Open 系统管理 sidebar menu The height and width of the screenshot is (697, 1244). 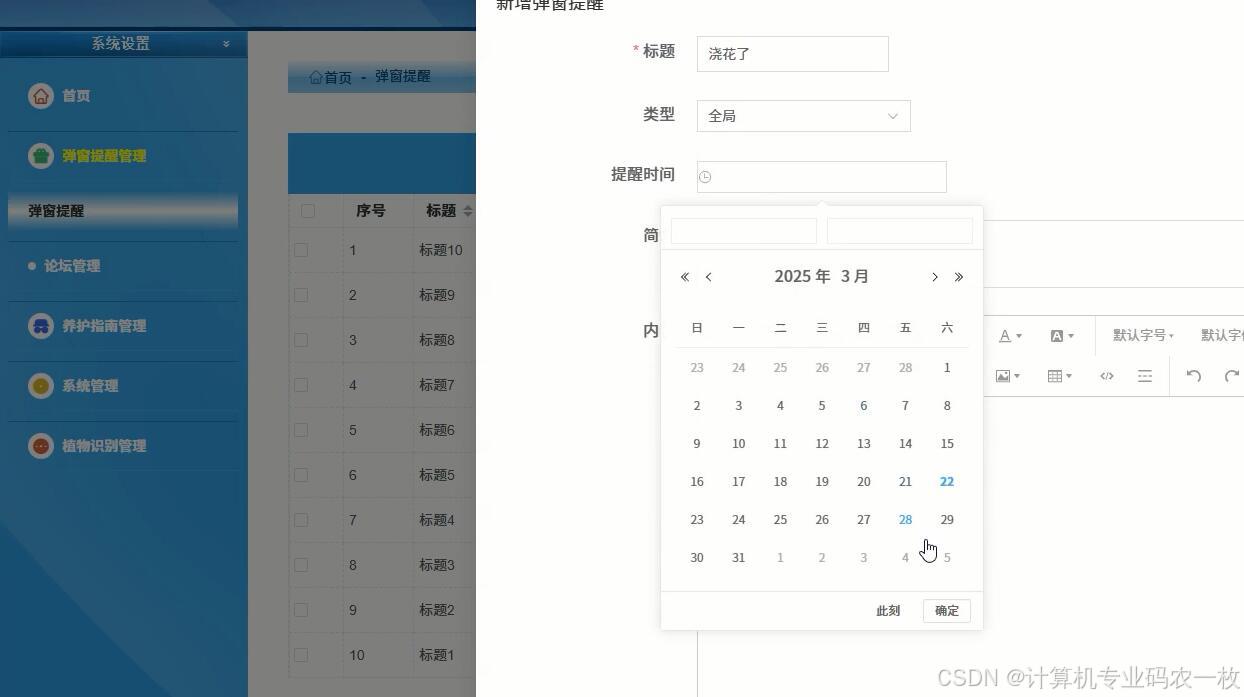(x=90, y=386)
